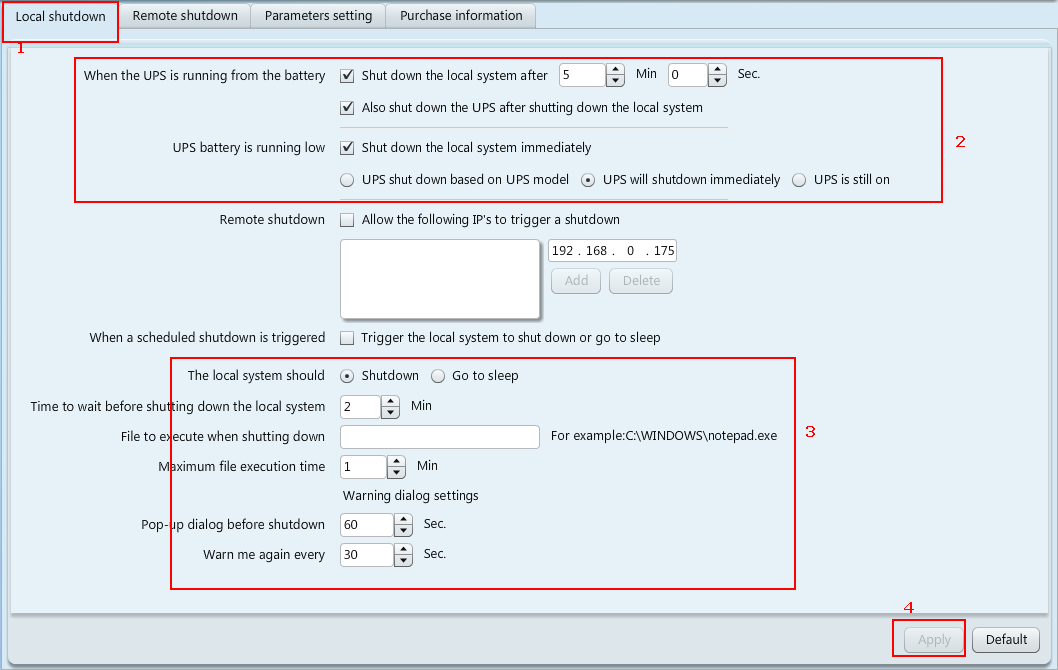This screenshot has height=670, width=1058.
Task: Decrease the maximum file execution time
Action: [397, 473]
